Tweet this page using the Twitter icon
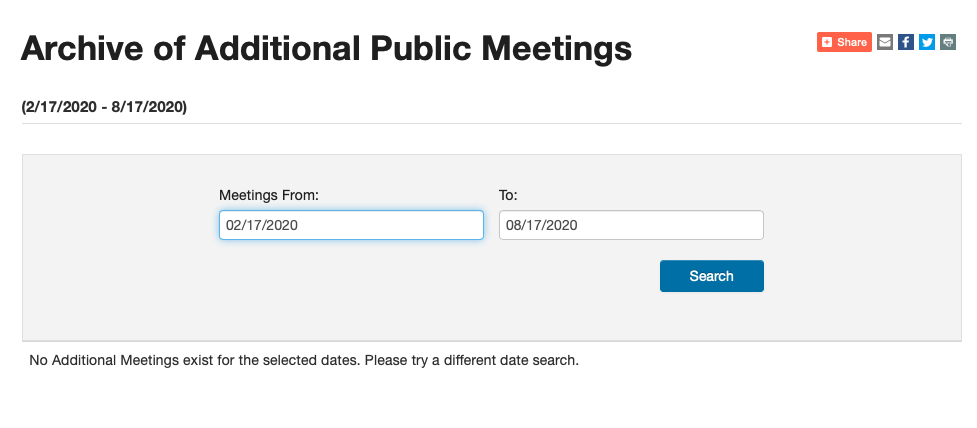Image resolution: width=977 pixels, height=428 pixels. (x=927, y=42)
